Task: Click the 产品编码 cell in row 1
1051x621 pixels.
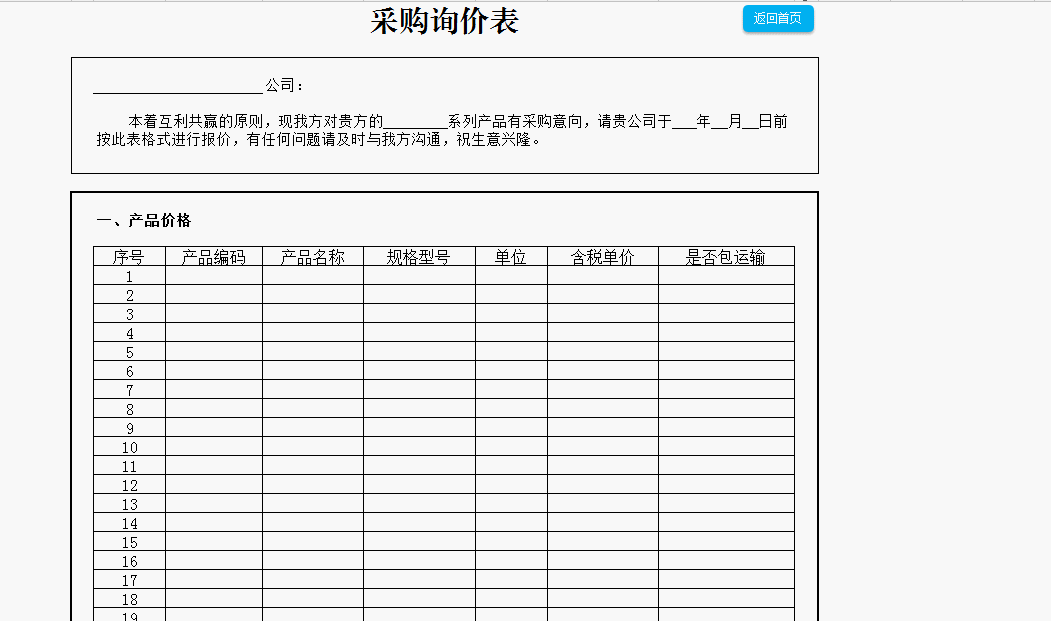Action: tap(214, 276)
